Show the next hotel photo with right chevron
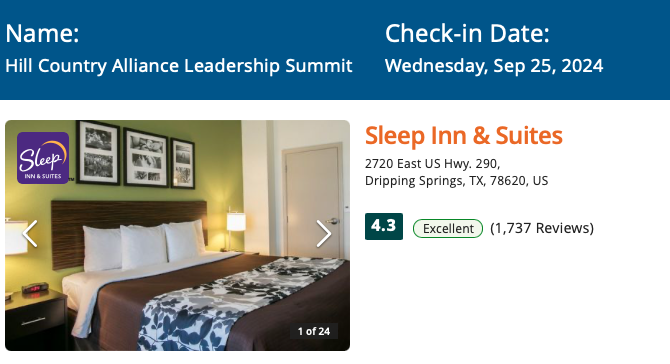This screenshot has width=670, height=364. tap(323, 234)
